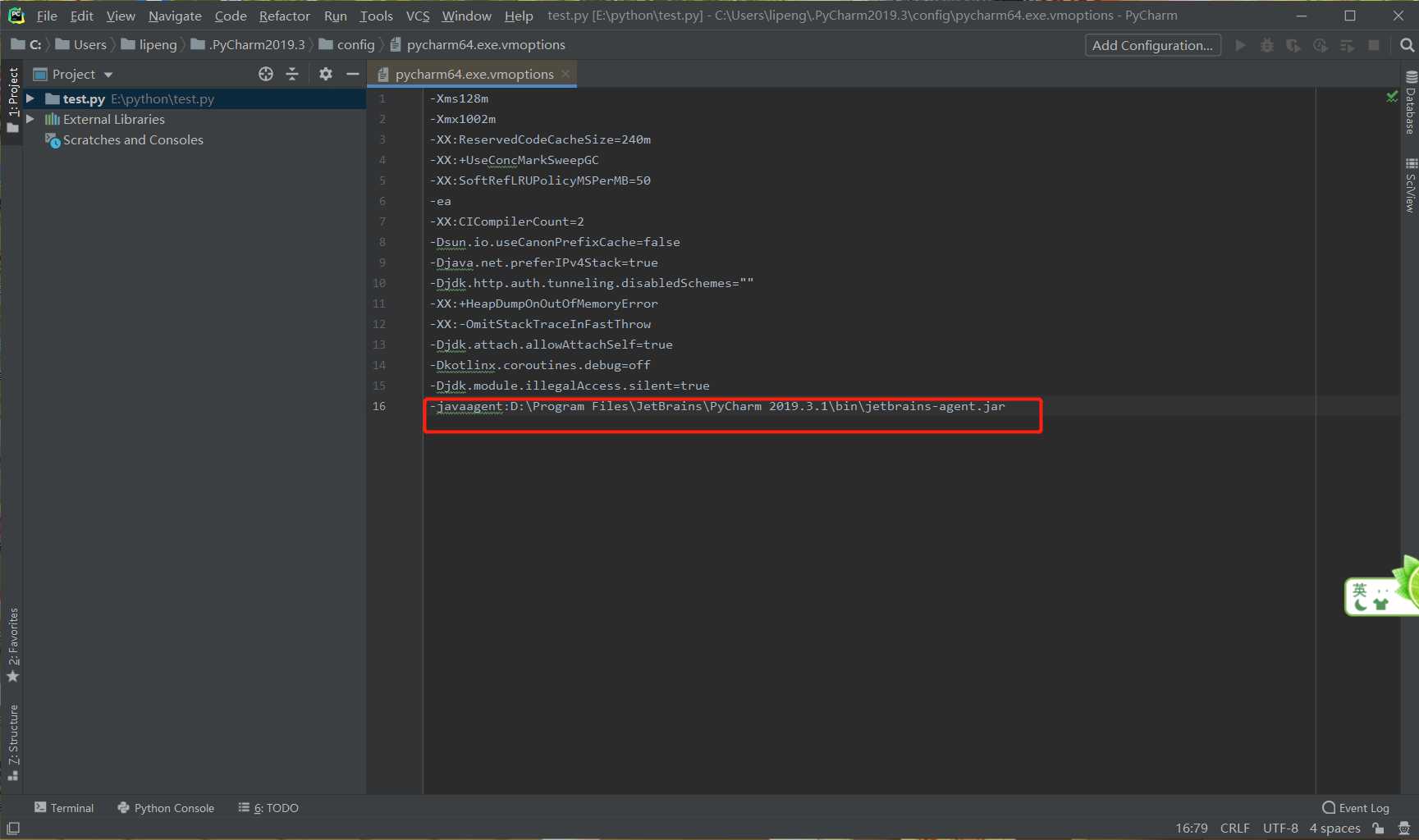
Task: Open the SciView side tool window
Action: pos(1410,185)
